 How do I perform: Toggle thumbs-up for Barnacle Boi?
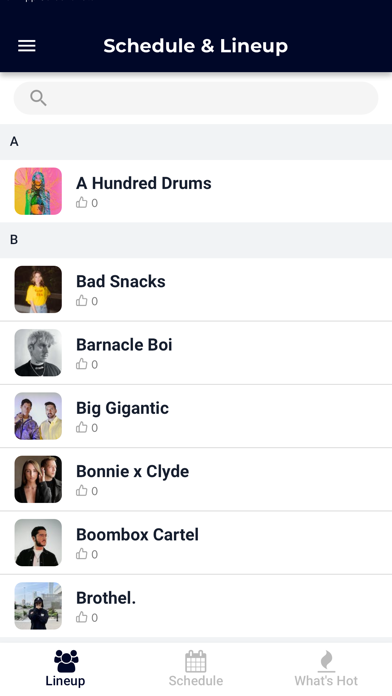click(82, 364)
